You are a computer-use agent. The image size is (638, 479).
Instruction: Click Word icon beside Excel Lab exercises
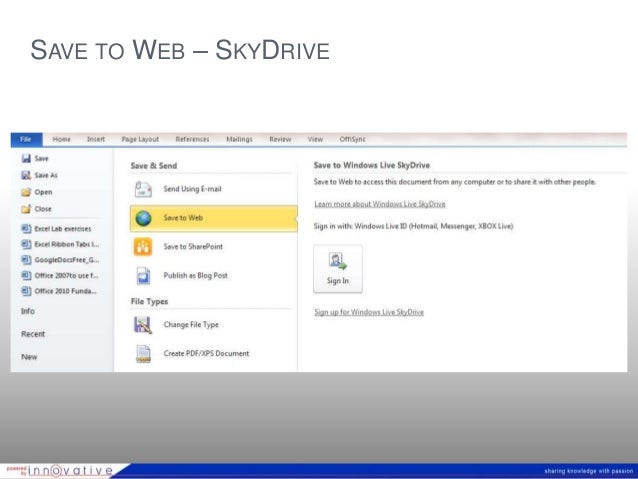26,229
